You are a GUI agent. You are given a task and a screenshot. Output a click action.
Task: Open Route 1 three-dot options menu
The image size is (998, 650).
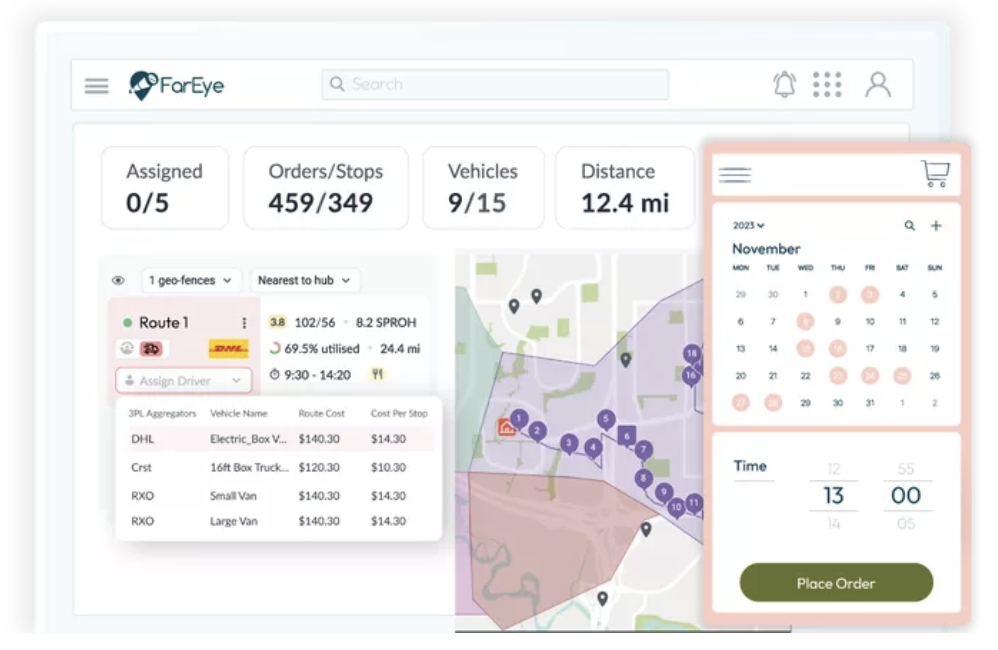(x=244, y=323)
